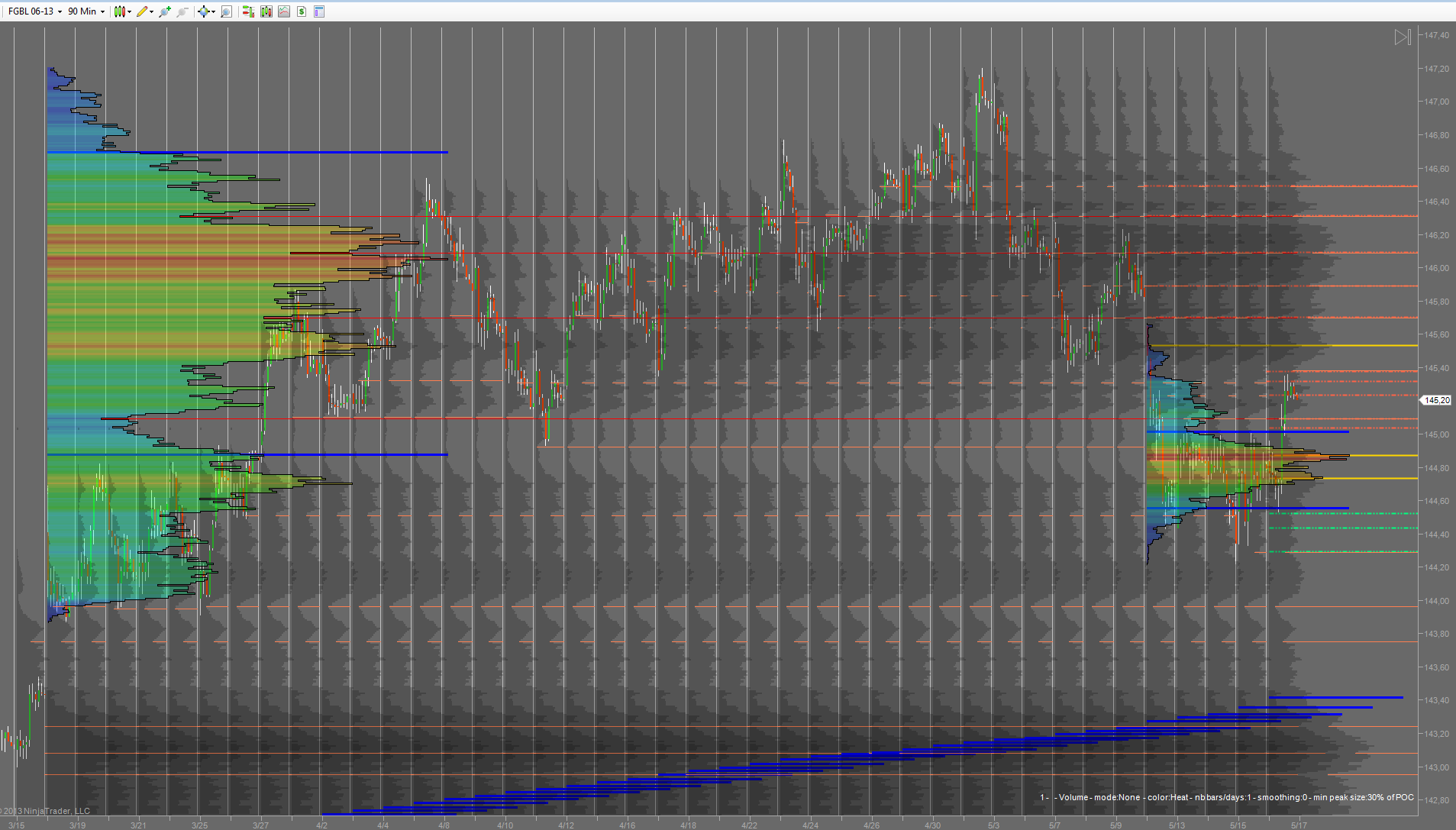1456x830 pixels.
Task: Click the current price marker 145,20
Action: click(x=1437, y=400)
